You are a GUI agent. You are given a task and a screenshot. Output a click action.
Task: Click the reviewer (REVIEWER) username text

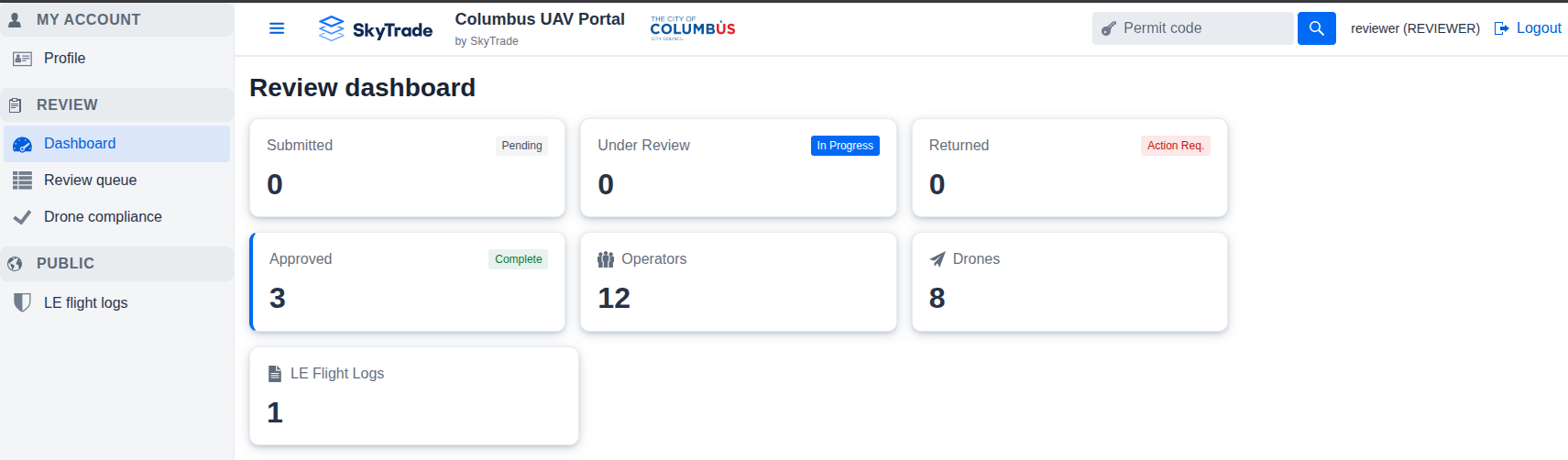[1415, 28]
